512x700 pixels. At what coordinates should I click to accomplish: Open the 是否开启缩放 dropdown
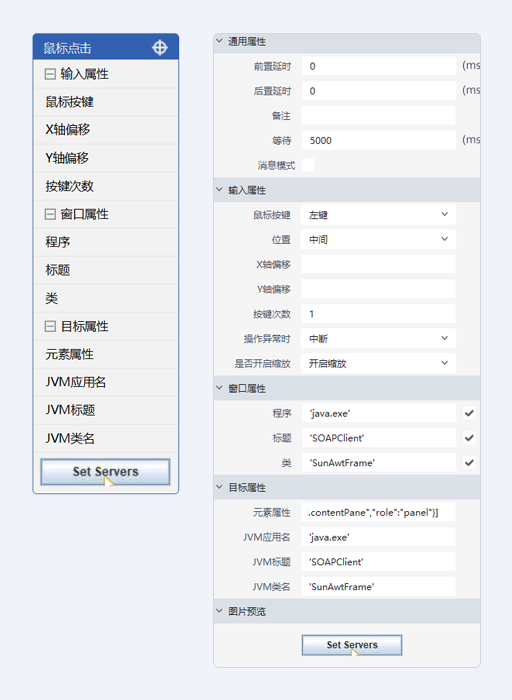point(379,363)
